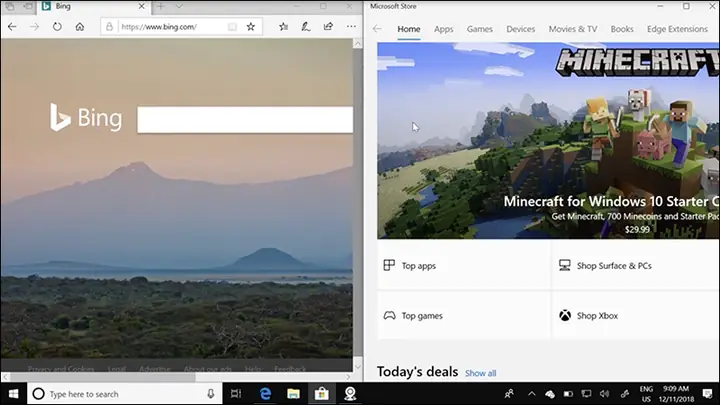The image size is (720, 405).
Task: Go to Edge home page icon
Action: pos(80,27)
